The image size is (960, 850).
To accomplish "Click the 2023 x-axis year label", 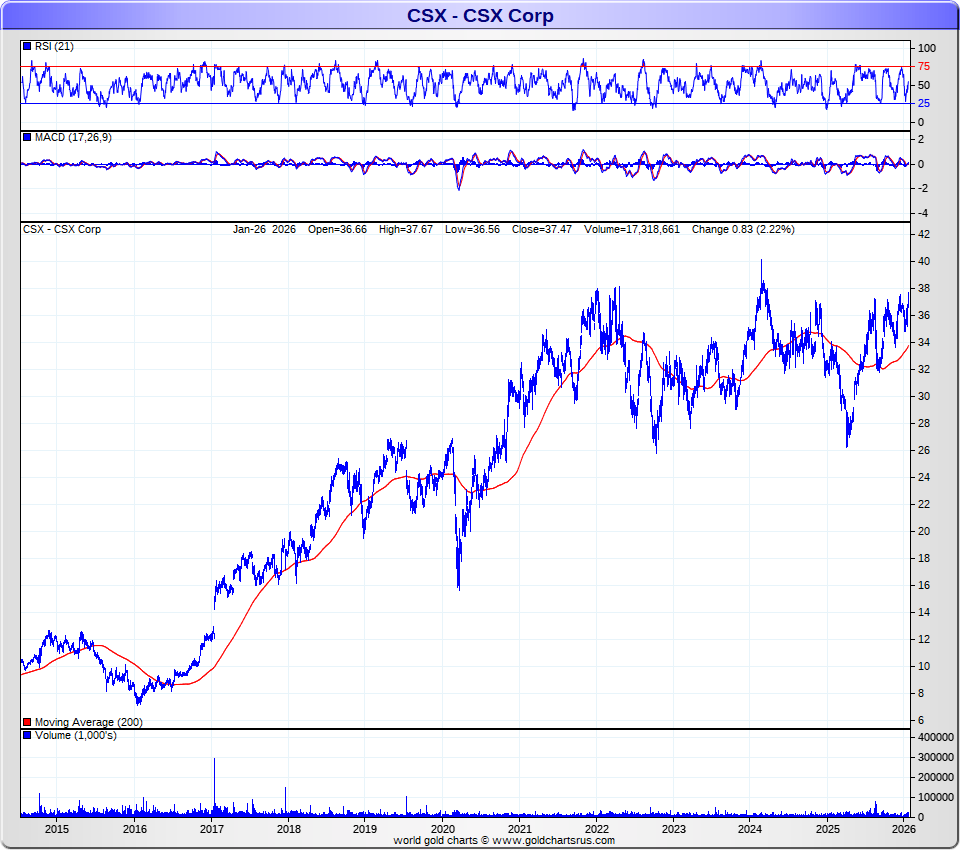I will coord(673,829).
